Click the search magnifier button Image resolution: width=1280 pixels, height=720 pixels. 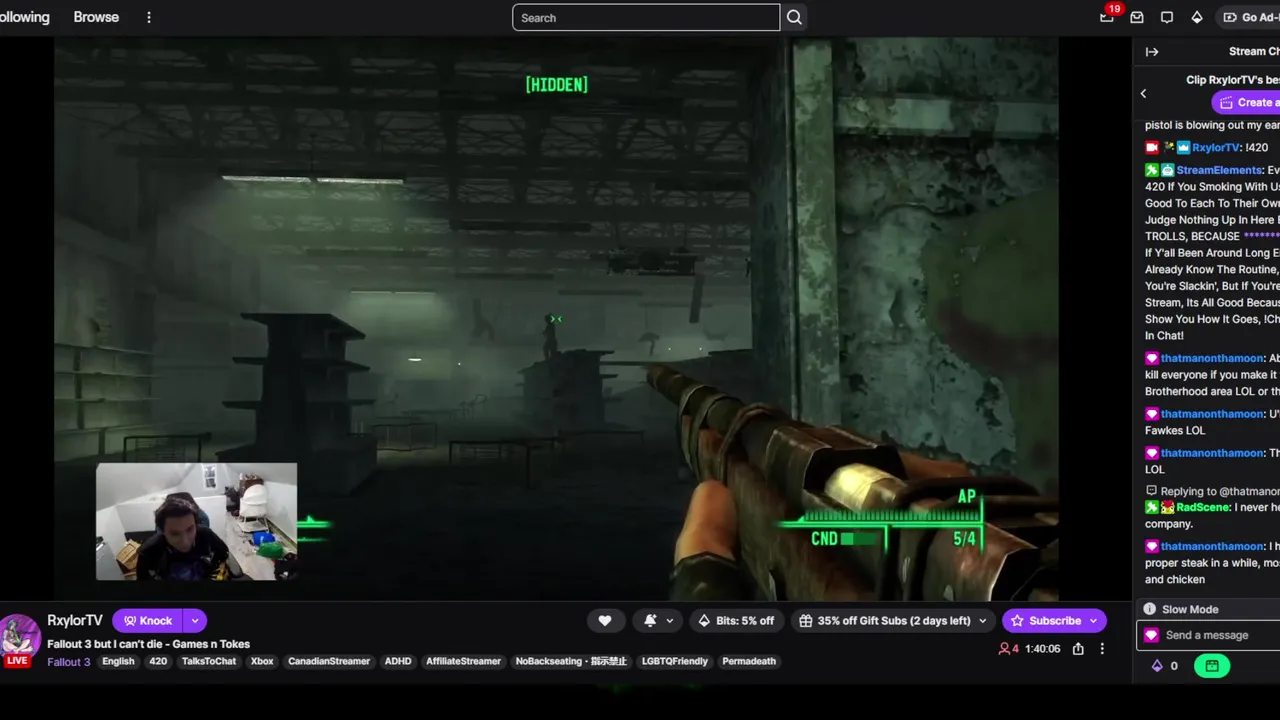794,17
